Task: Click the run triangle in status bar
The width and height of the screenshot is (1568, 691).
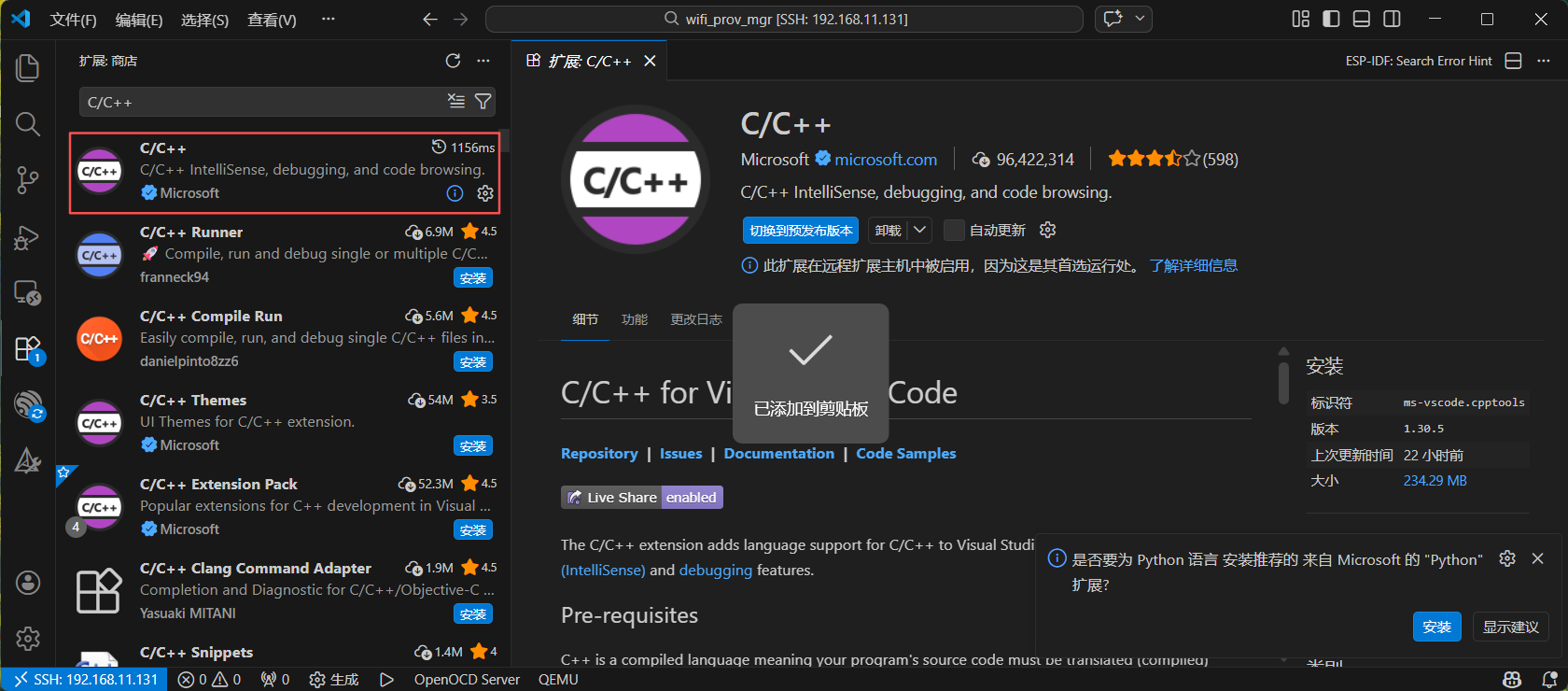Action: click(x=386, y=680)
